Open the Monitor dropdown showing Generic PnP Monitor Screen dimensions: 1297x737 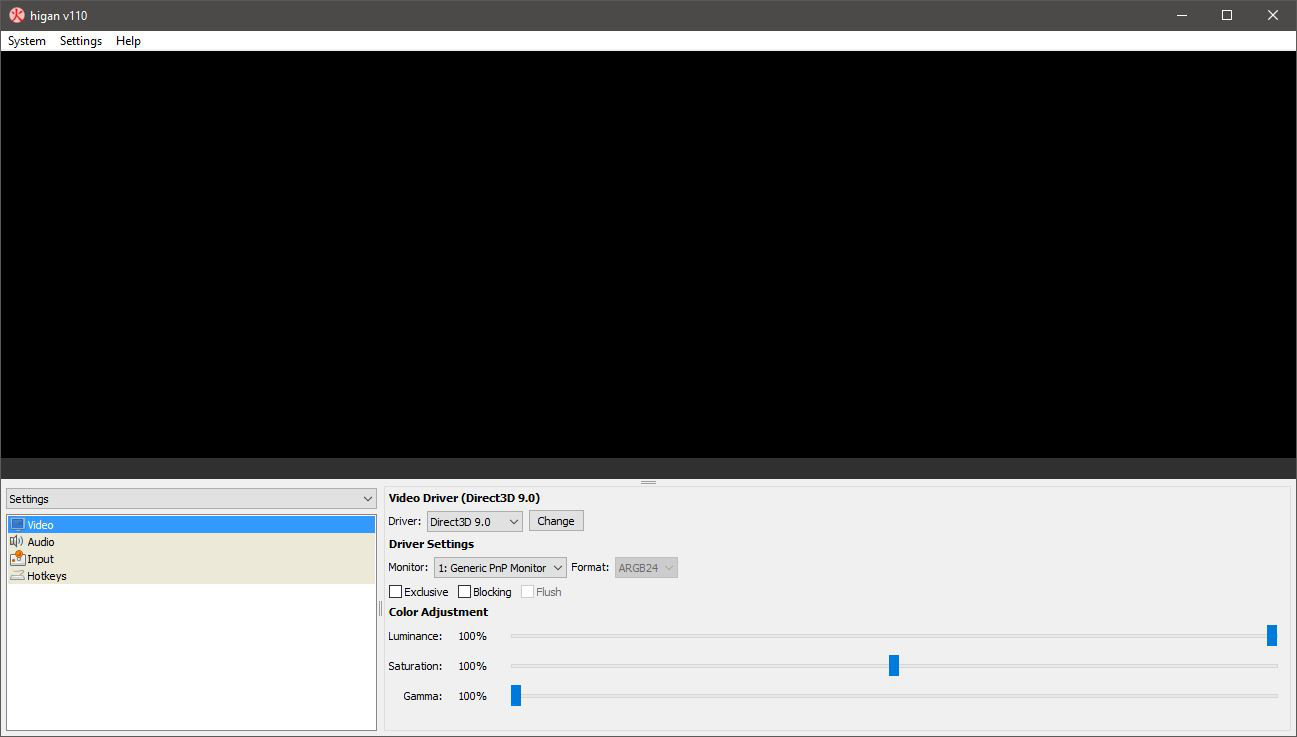point(500,567)
